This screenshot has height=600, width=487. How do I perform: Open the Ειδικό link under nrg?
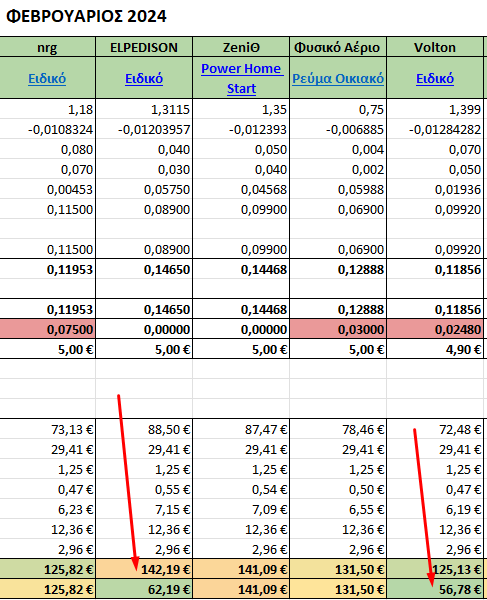(47, 78)
